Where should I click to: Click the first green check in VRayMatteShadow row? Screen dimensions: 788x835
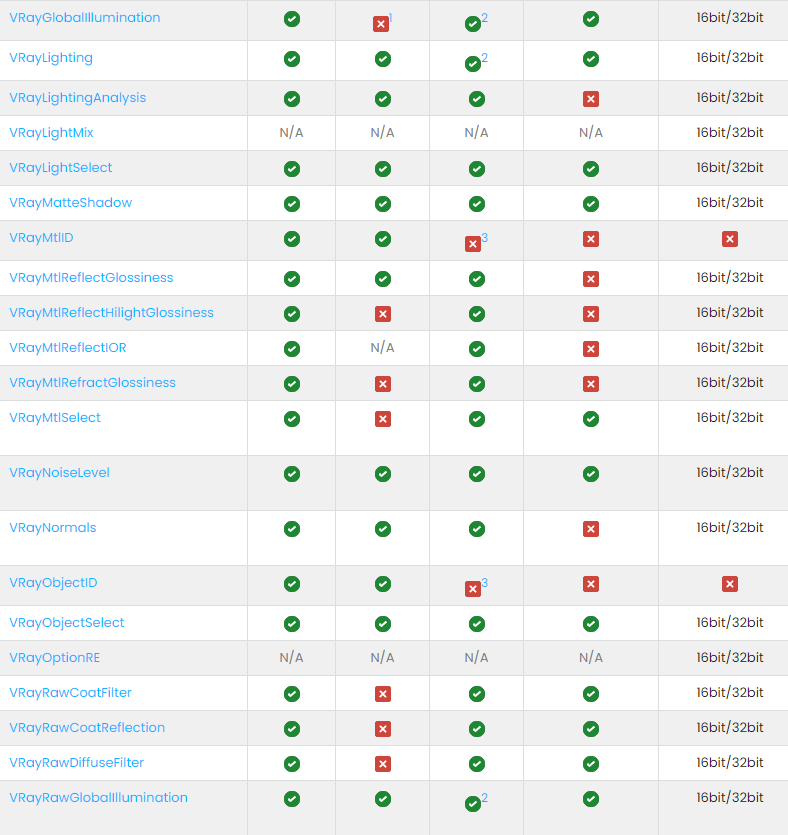click(x=292, y=204)
